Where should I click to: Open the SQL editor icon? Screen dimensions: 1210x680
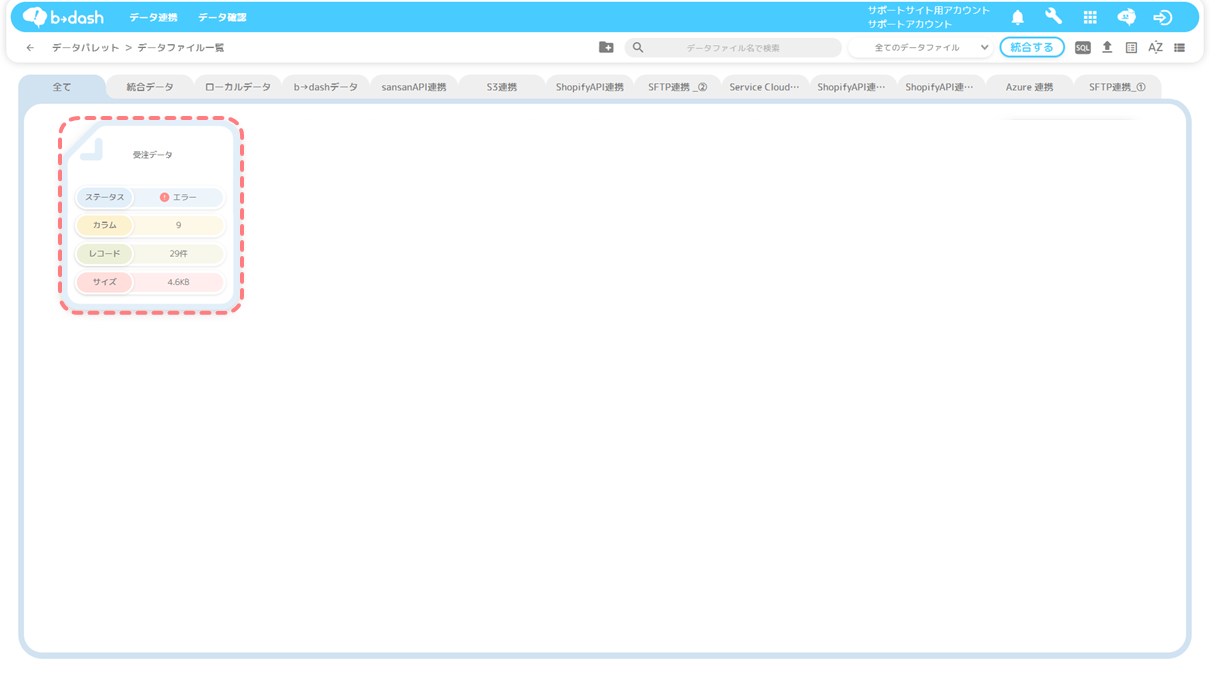[x=1083, y=47]
